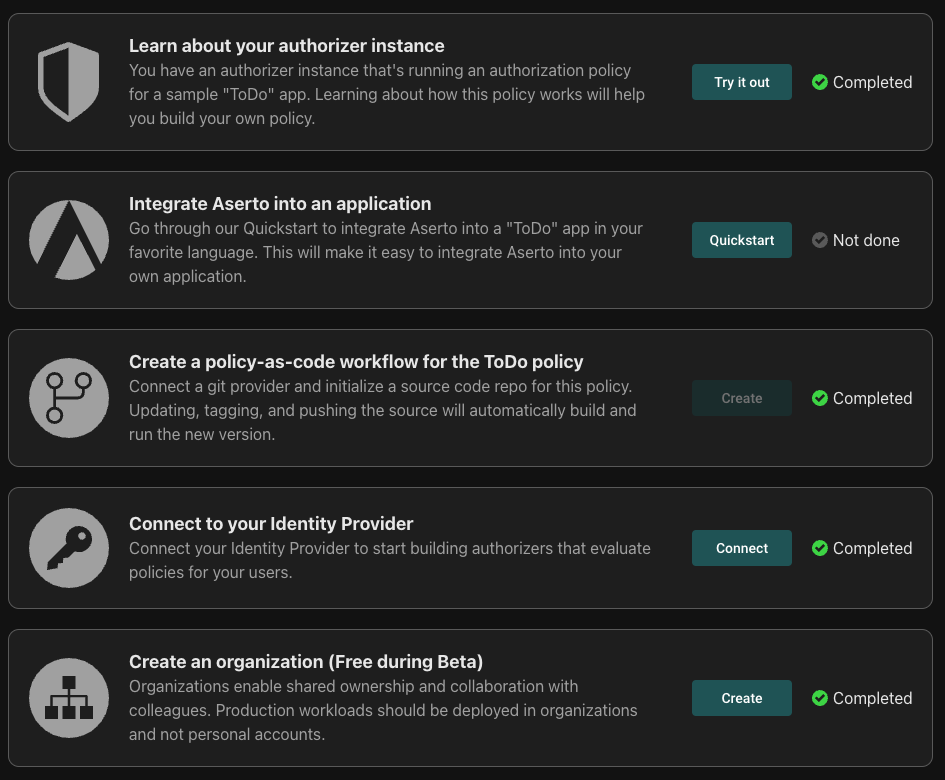Screen dimensions: 945x780
Task: Click green checkmark in policy-as-code workflow row
Action: point(820,398)
